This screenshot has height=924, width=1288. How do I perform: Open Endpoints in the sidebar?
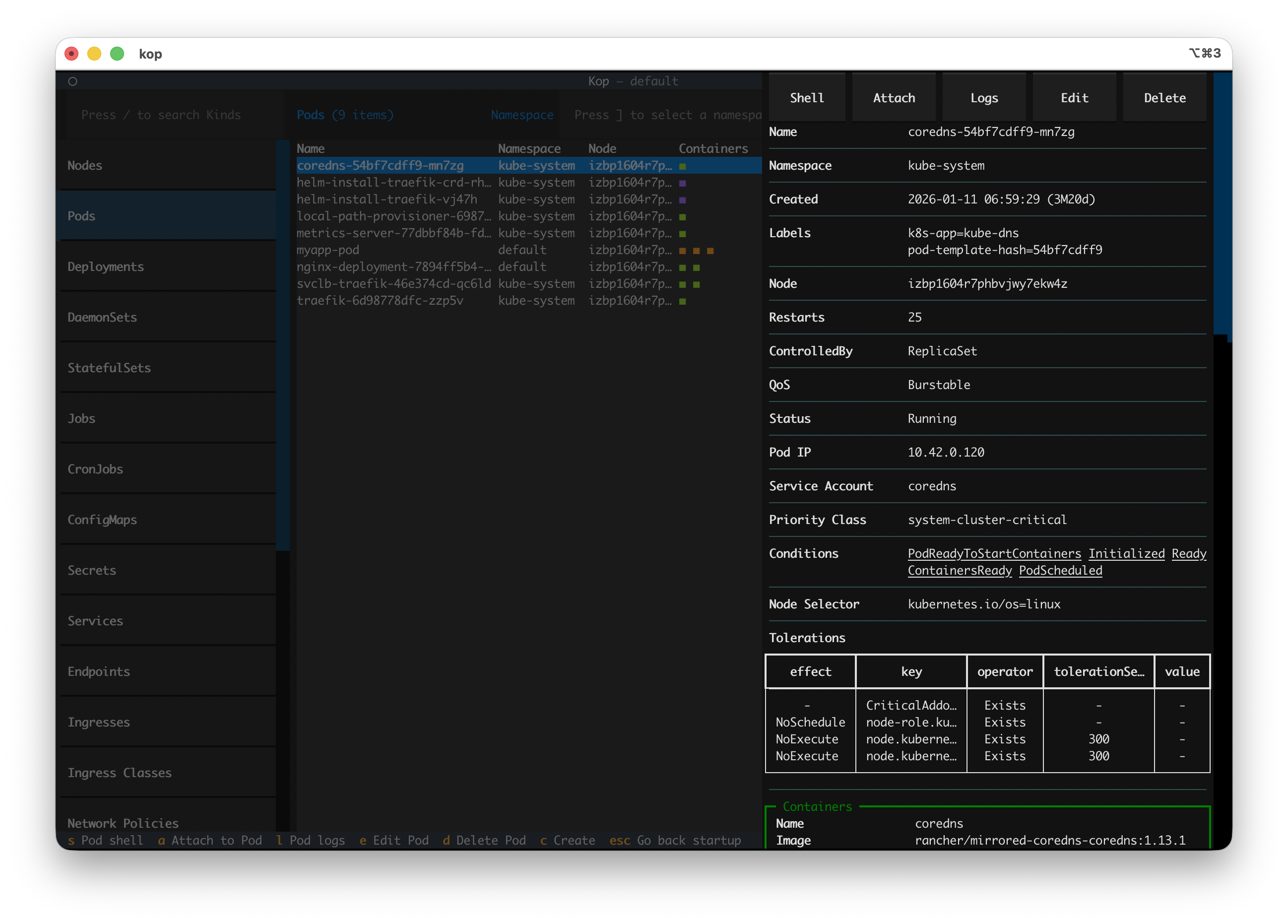point(168,671)
